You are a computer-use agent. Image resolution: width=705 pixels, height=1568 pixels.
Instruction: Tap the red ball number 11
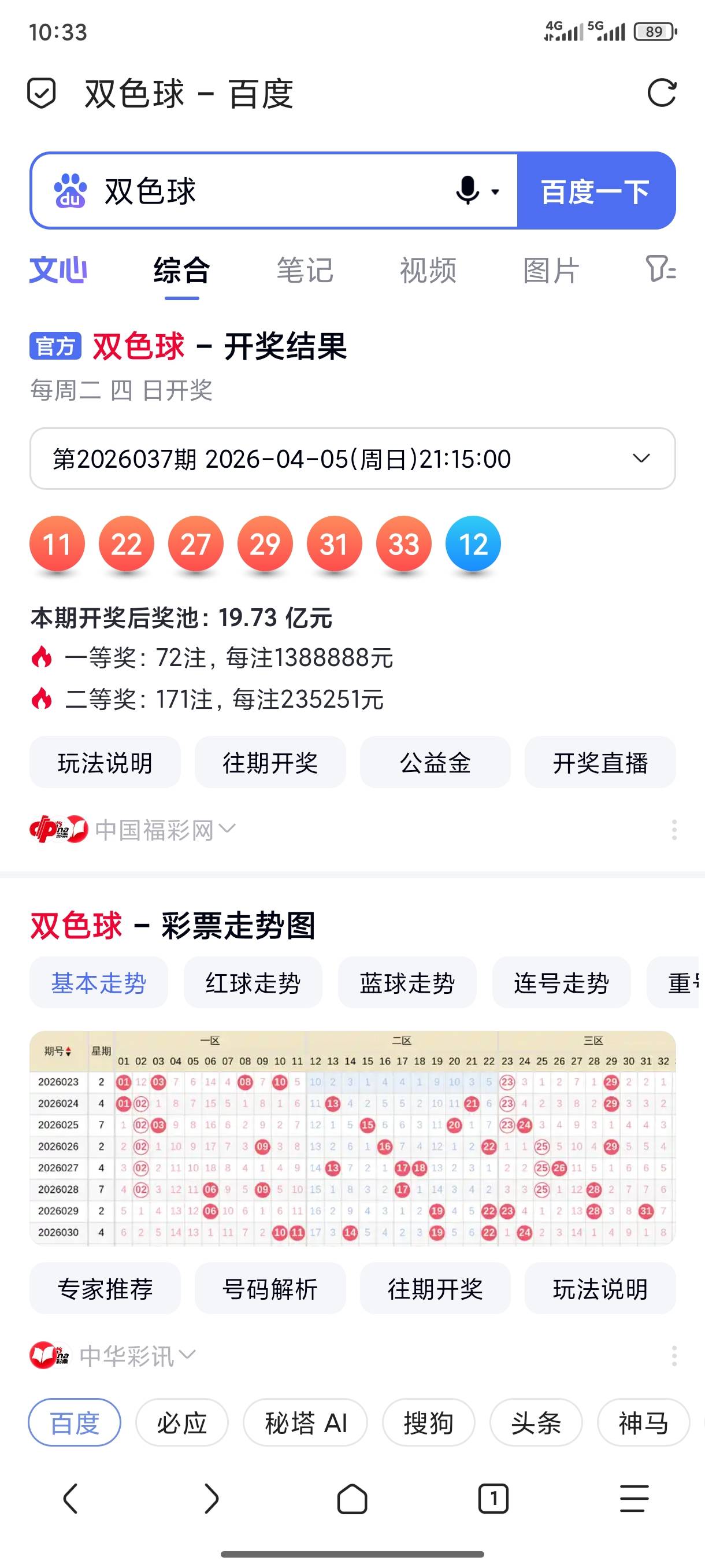coord(57,543)
